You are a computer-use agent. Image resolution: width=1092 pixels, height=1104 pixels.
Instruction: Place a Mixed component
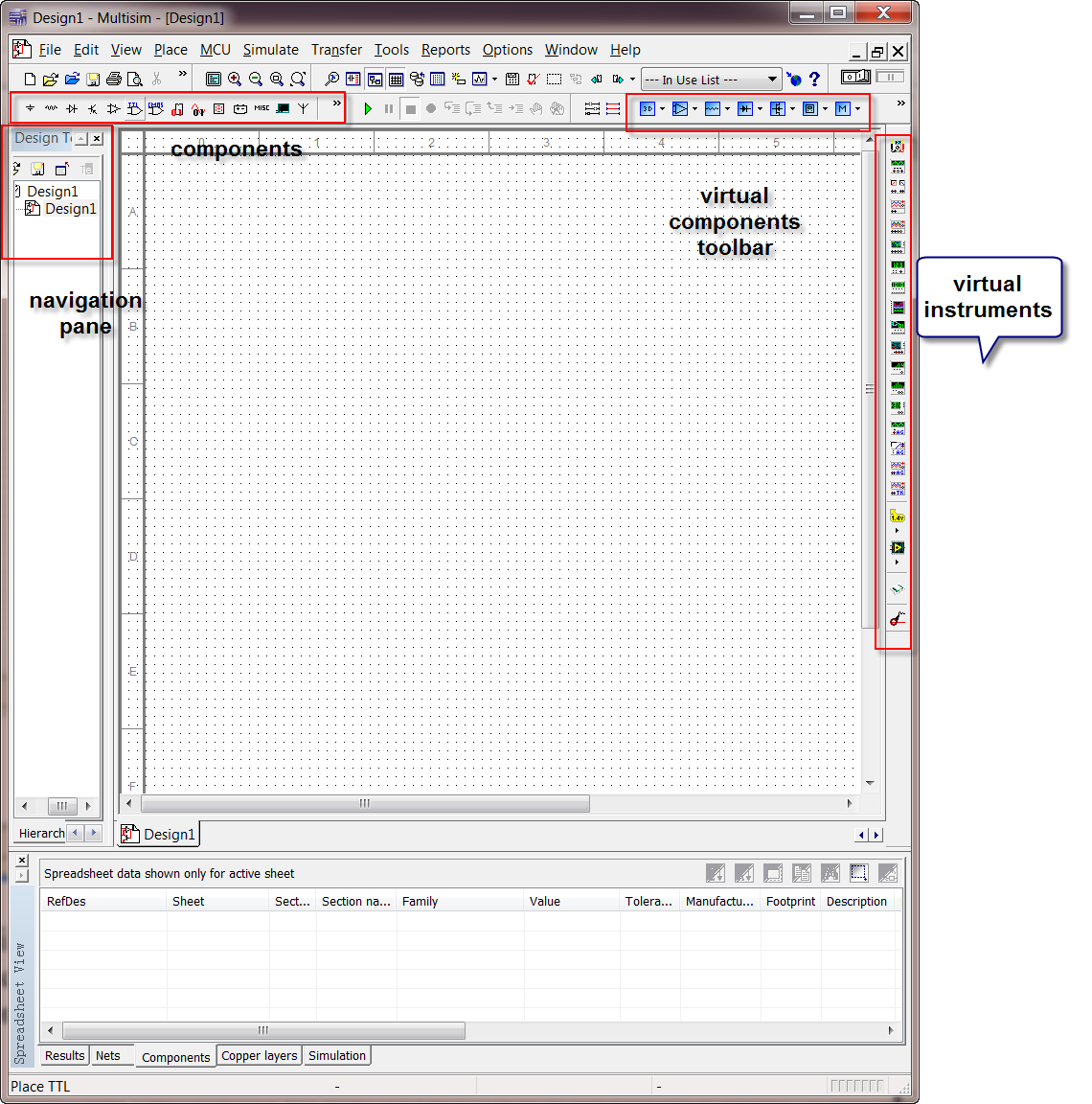tap(198, 108)
